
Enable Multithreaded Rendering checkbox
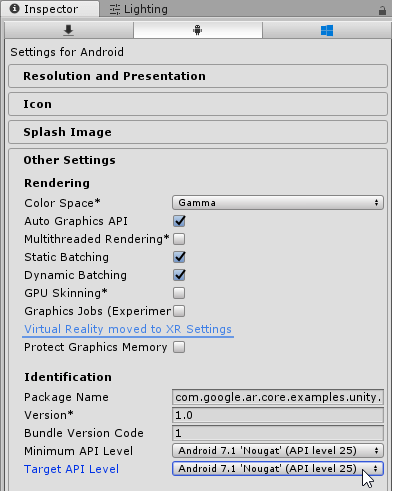[x=179, y=239]
